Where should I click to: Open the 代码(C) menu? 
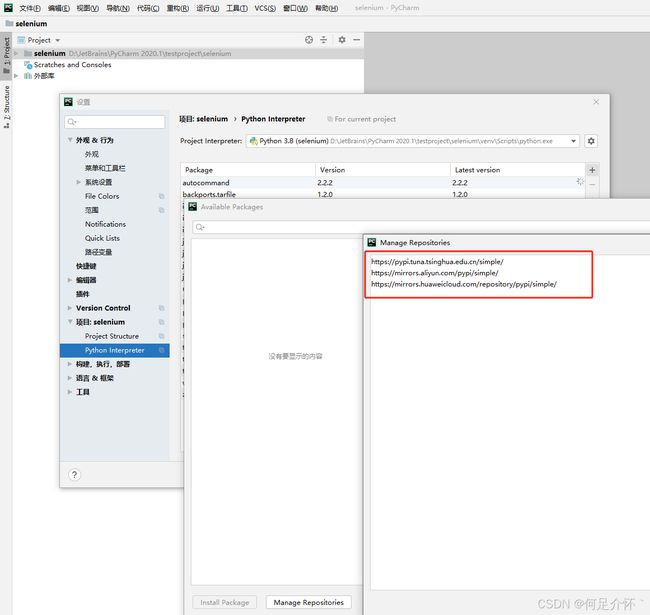(x=148, y=8)
